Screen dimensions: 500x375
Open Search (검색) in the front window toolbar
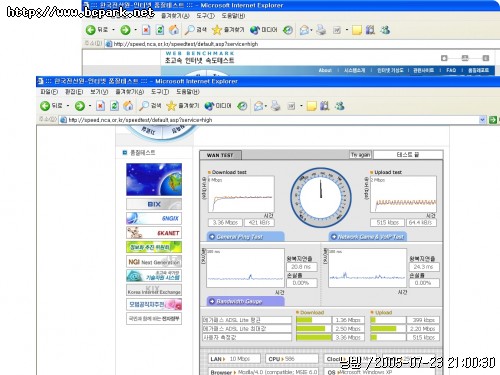150,106
